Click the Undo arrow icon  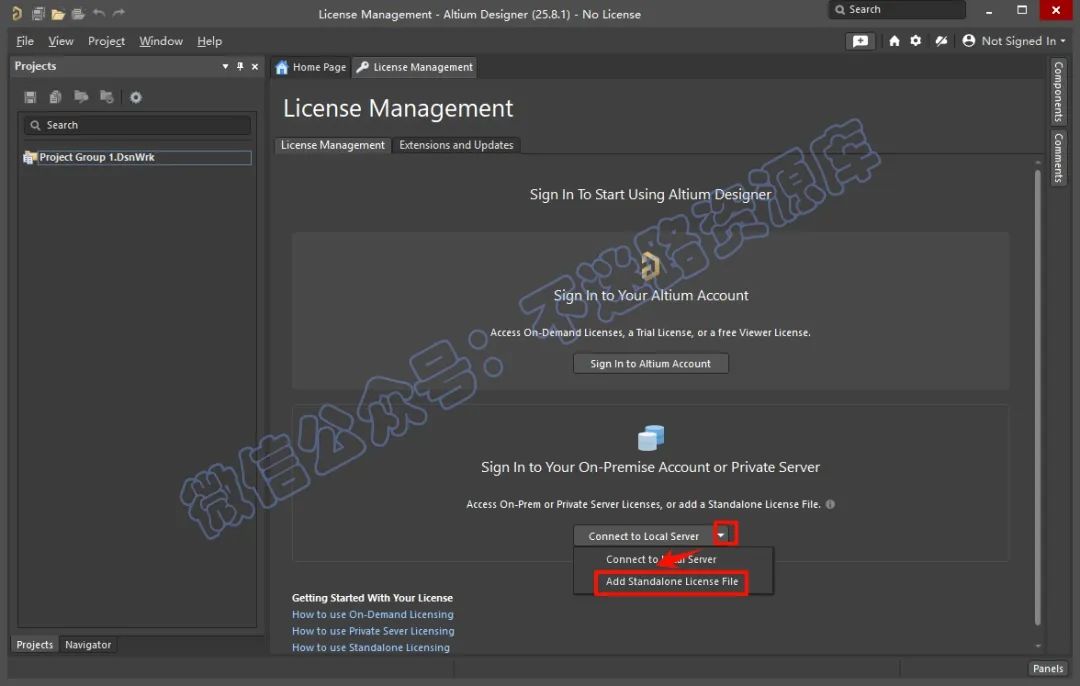(x=99, y=13)
